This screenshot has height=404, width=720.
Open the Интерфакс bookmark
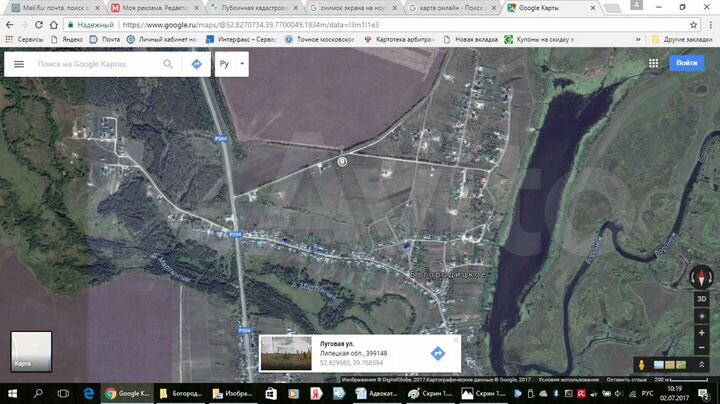241,39
